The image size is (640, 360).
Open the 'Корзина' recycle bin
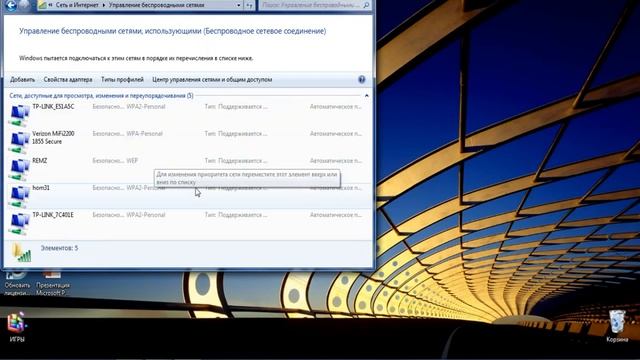[x=617, y=326]
